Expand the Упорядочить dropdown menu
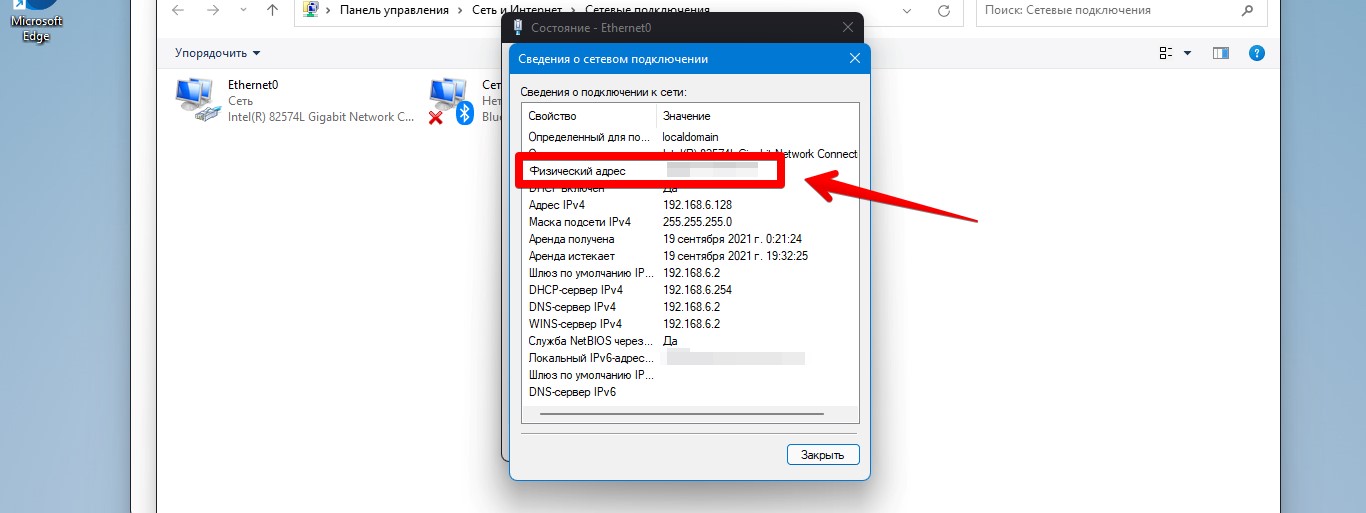1366x513 pixels. 217,53
